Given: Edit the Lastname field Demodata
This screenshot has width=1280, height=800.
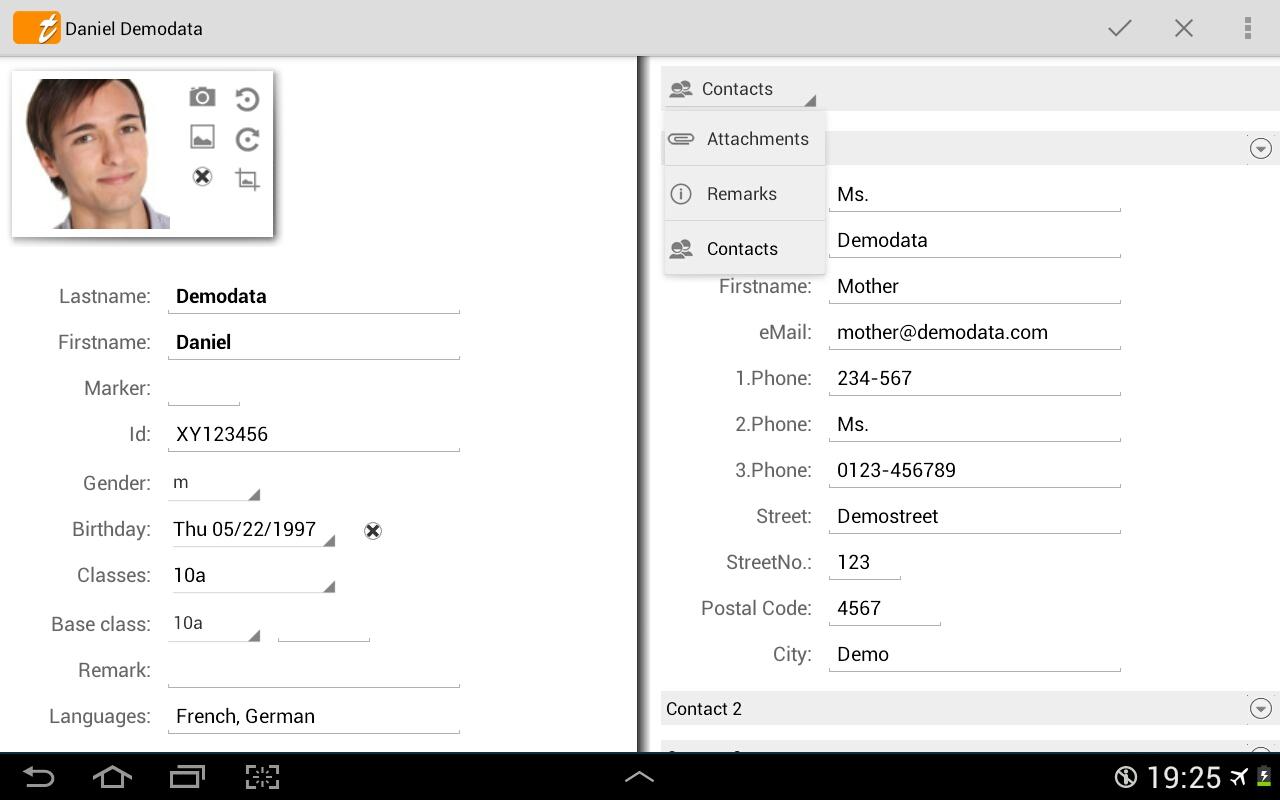Looking at the screenshot, I should (x=314, y=296).
